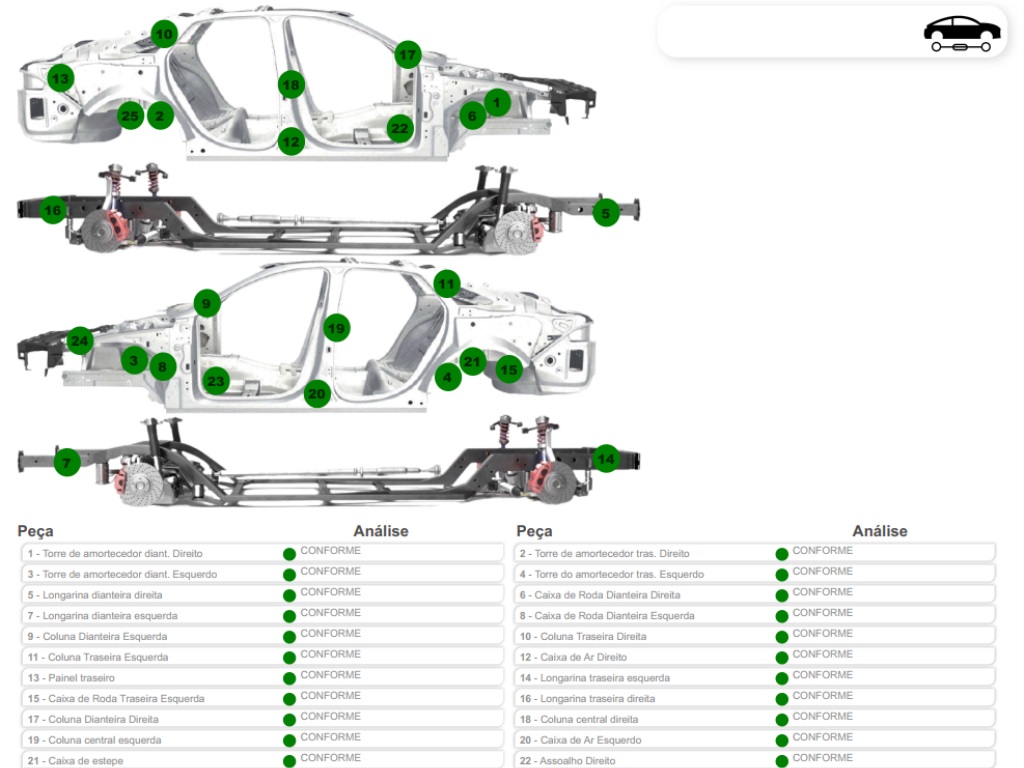Select marker 17 on front right pillar
The width and height of the screenshot is (1024, 768).
tap(408, 55)
